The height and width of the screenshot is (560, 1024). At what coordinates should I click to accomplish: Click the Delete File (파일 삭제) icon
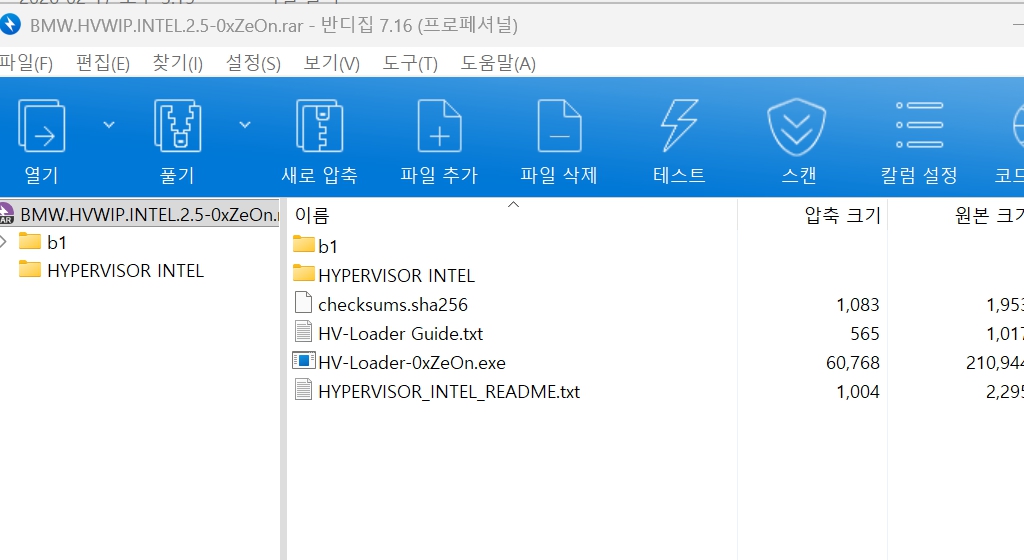tap(559, 128)
